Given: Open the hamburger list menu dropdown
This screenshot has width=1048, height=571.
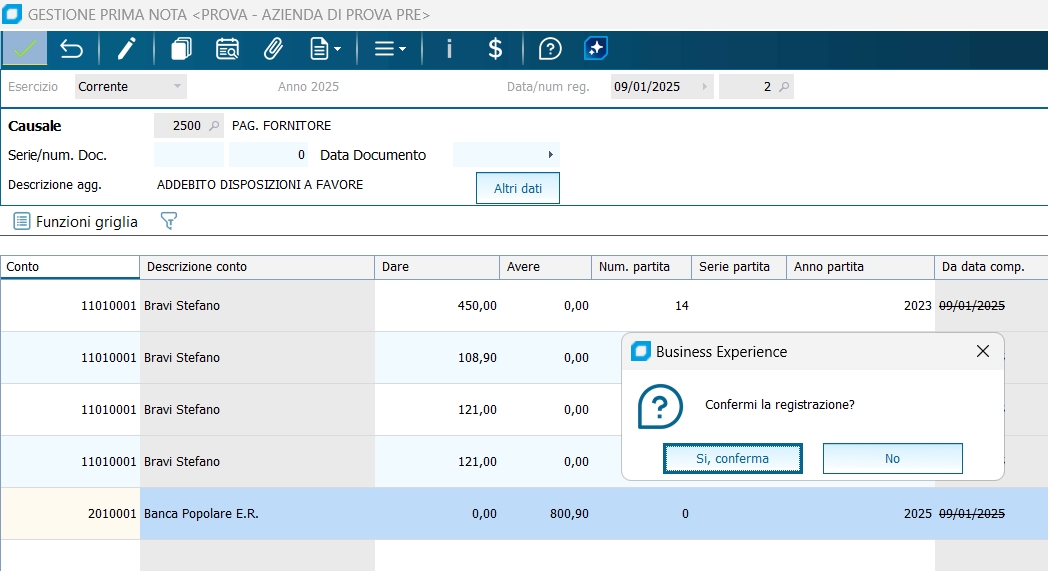Looking at the screenshot, I should click(x=390, y=49).
